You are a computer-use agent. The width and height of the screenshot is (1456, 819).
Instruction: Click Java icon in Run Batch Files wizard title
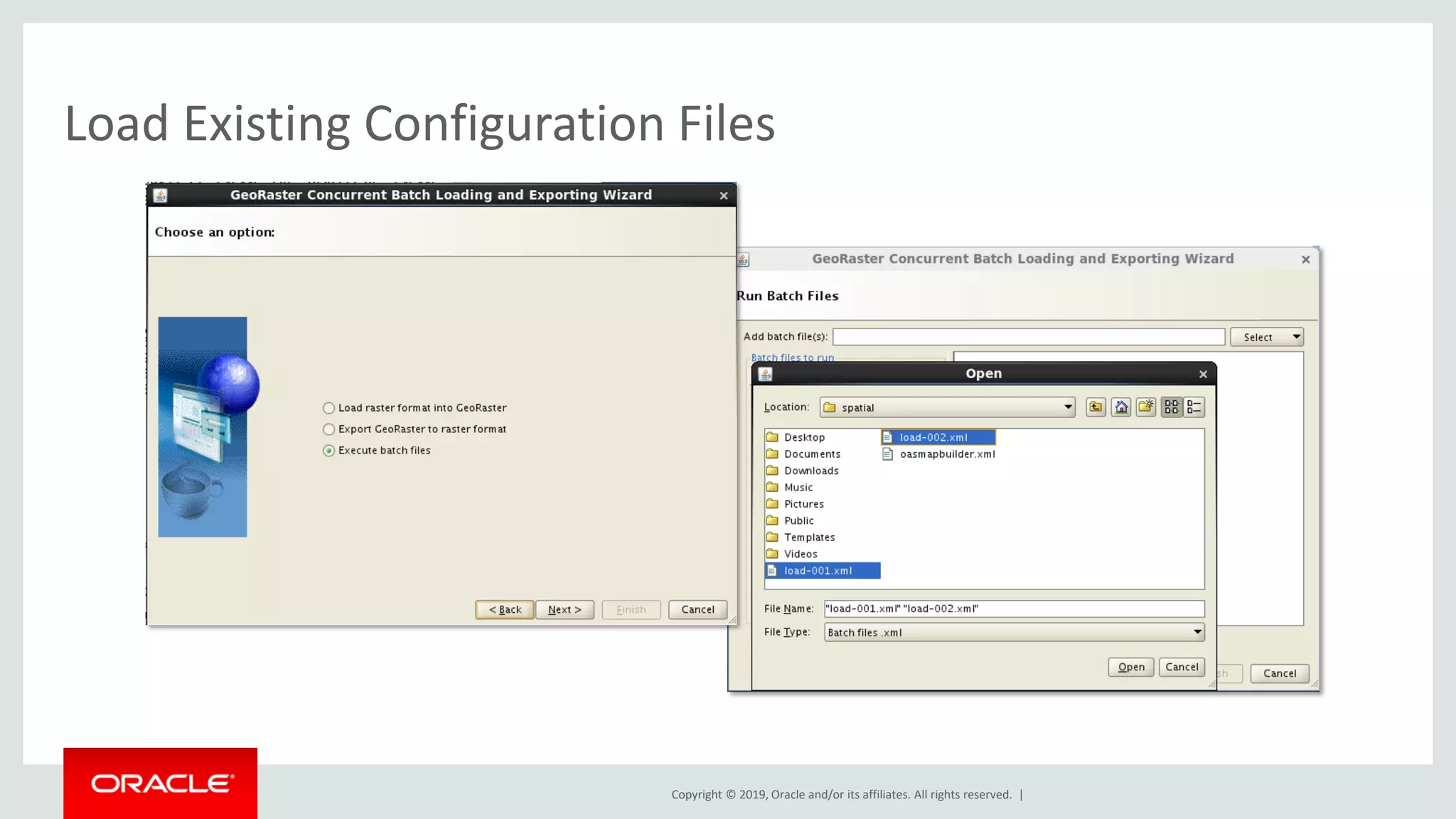[744, 259]
